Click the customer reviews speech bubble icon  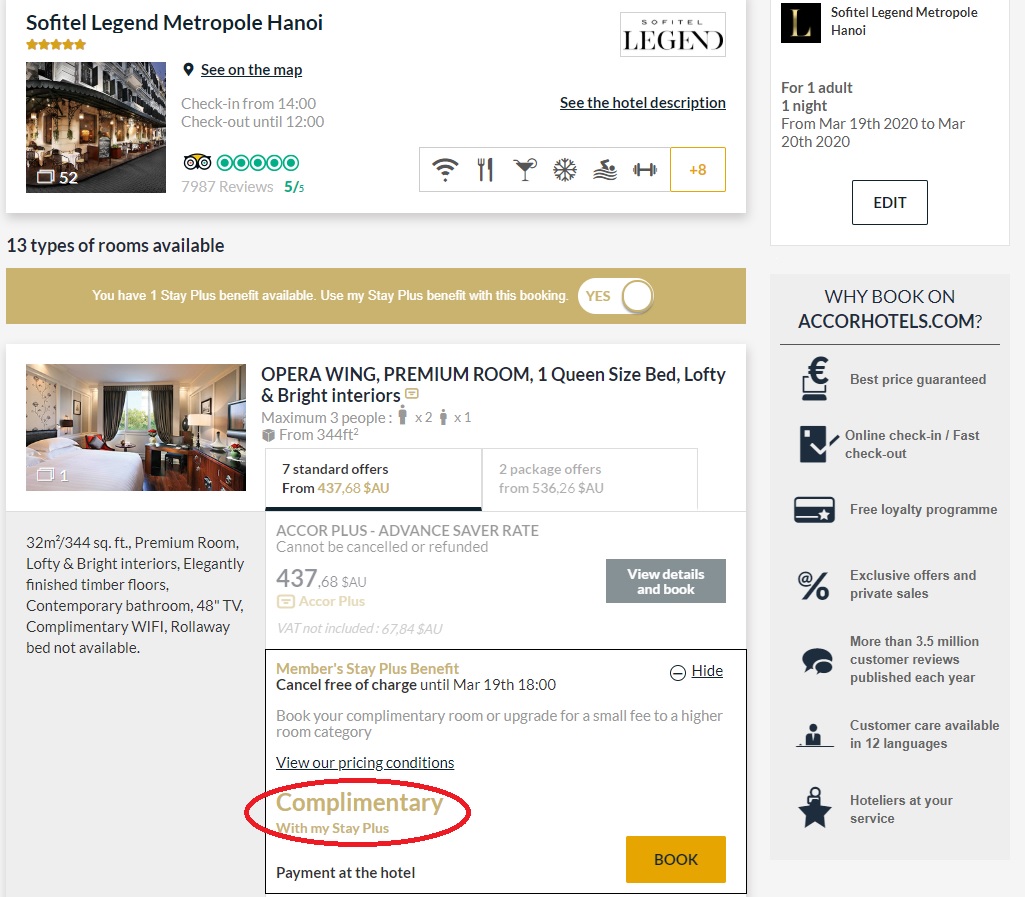[x=817, y=660]
